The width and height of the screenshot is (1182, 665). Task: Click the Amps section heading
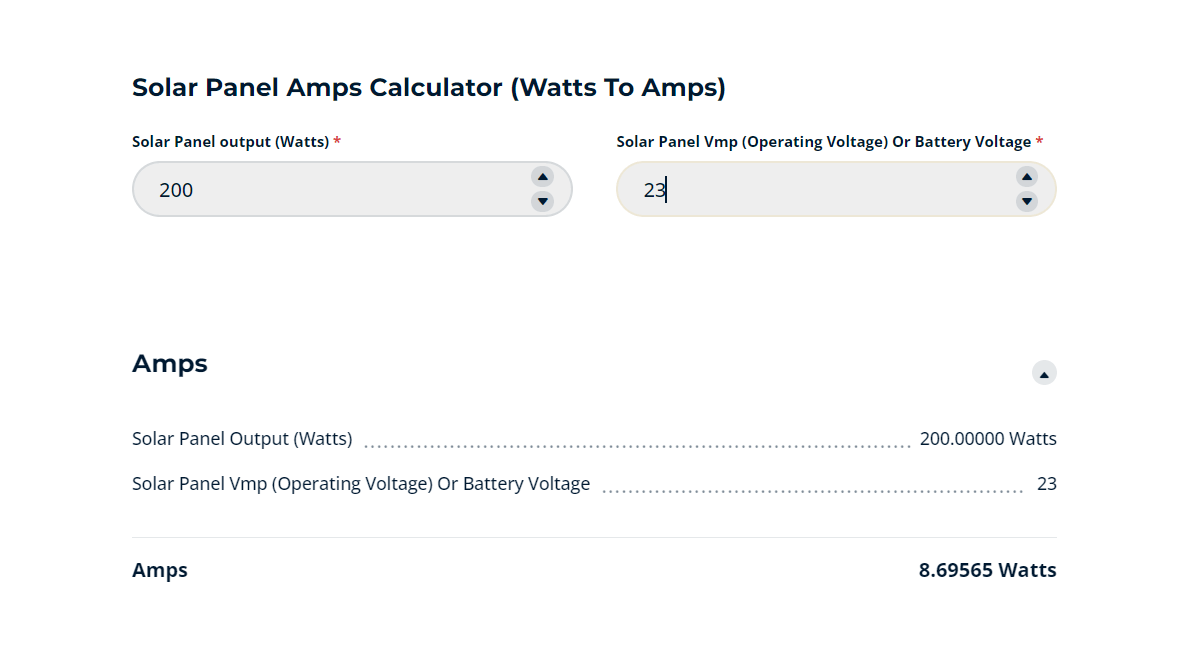[169, 363]
